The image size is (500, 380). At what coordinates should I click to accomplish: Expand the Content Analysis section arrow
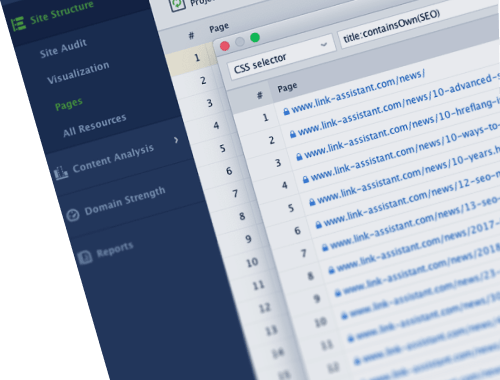[176, 140]
